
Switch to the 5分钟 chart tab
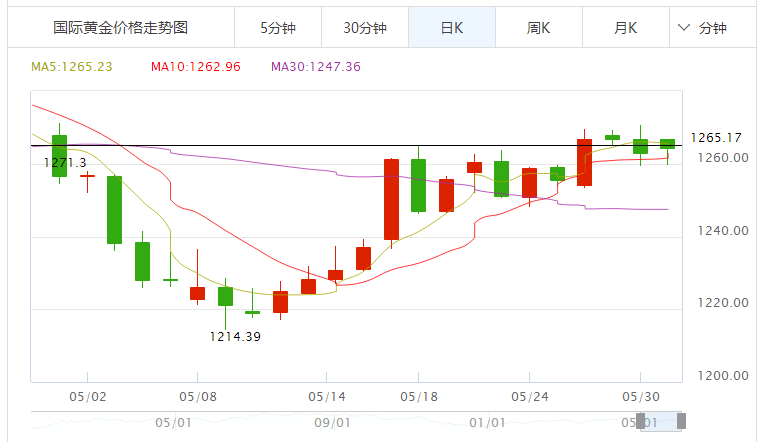coord(278,28)
